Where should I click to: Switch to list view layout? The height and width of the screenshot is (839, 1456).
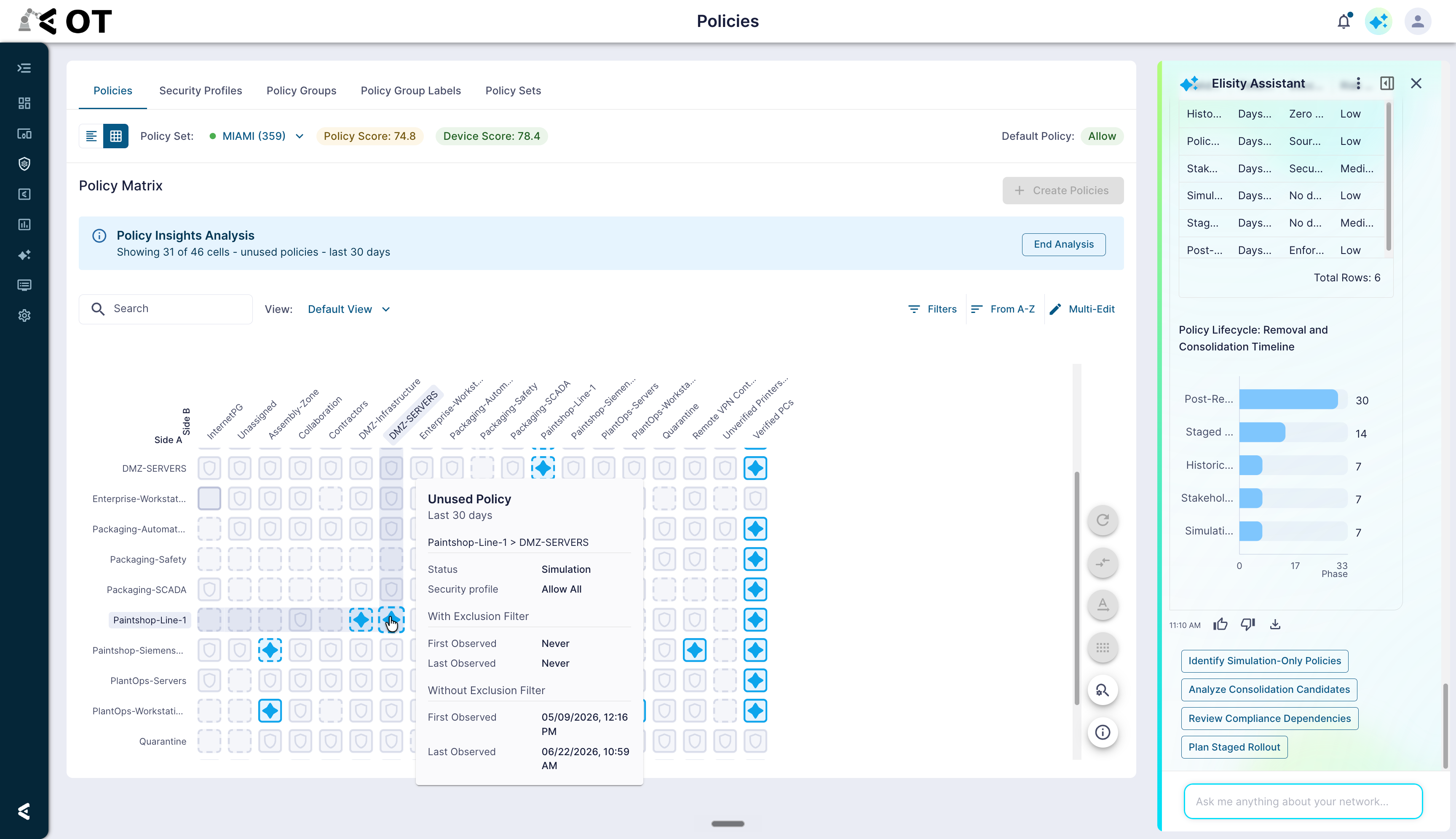tap(91, 136)
